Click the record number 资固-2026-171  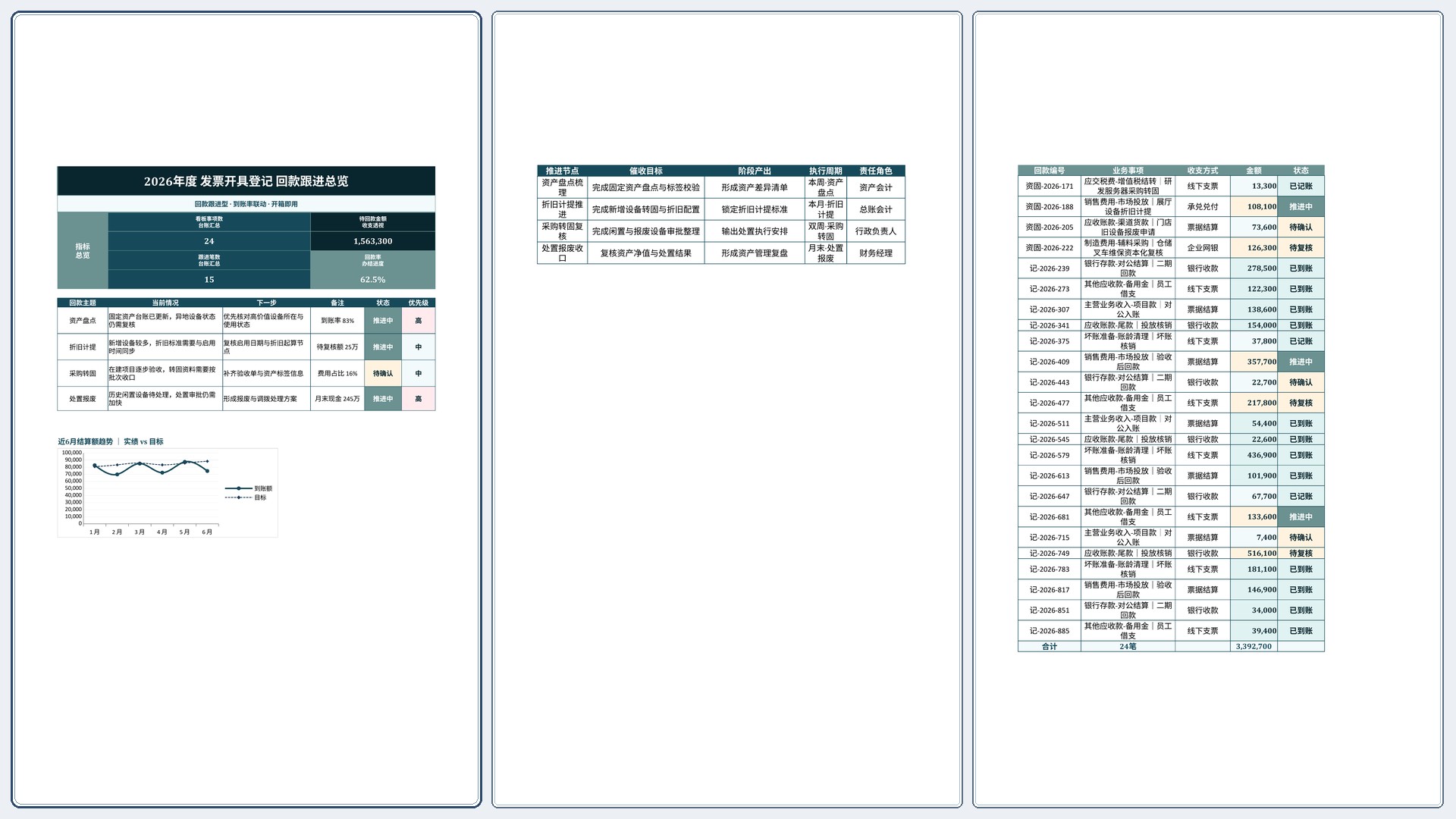pyautogui.click(x=1050, y=187)
